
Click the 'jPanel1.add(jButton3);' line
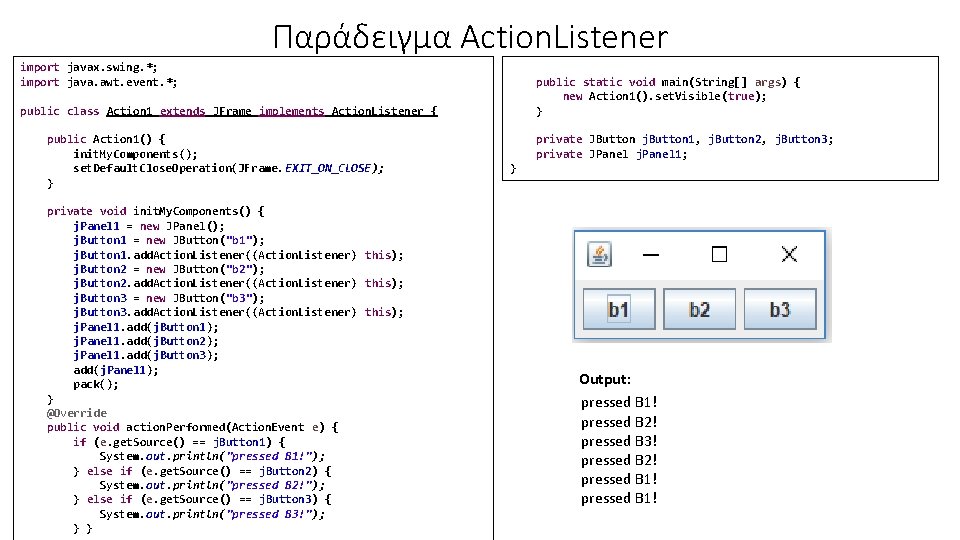tap(146, 355)
